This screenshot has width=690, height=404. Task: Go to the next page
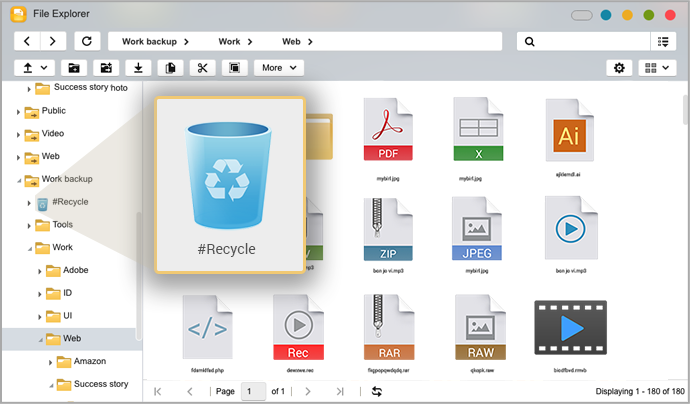[x=308, y=391]
